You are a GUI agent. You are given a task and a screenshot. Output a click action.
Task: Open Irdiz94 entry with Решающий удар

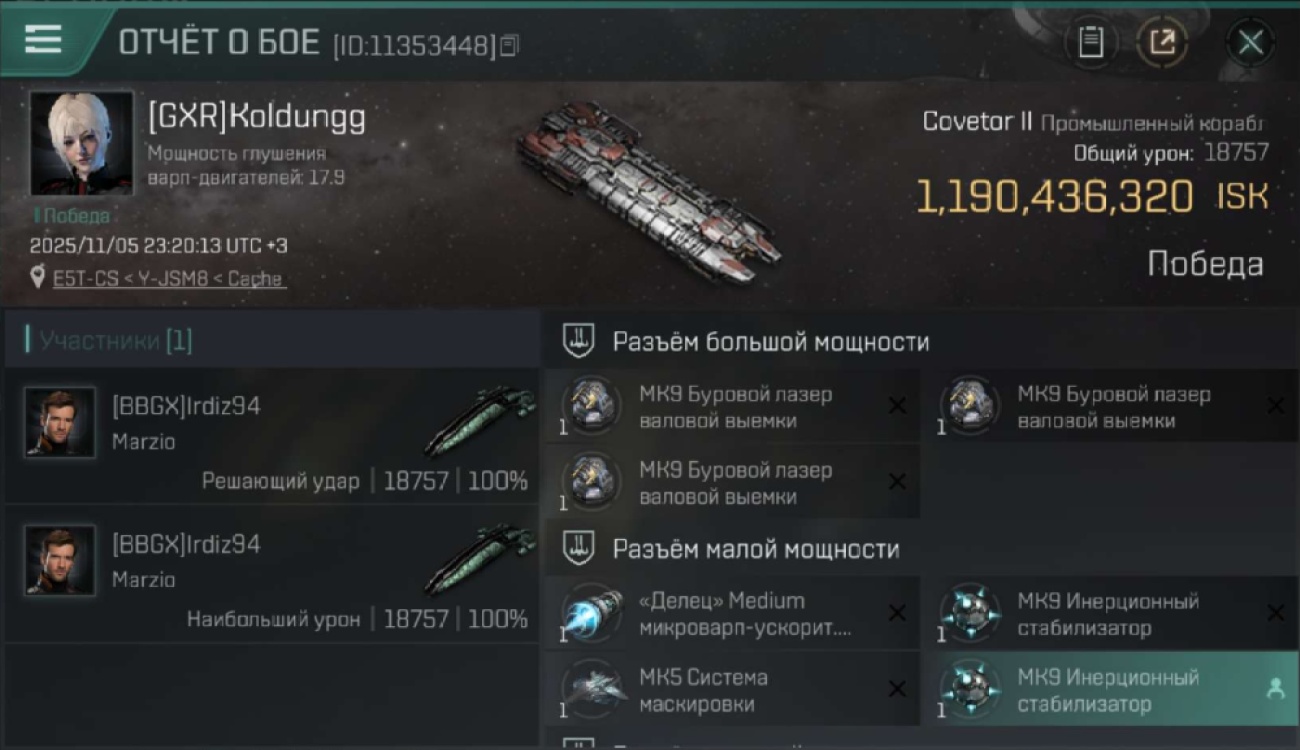point(272,436)
